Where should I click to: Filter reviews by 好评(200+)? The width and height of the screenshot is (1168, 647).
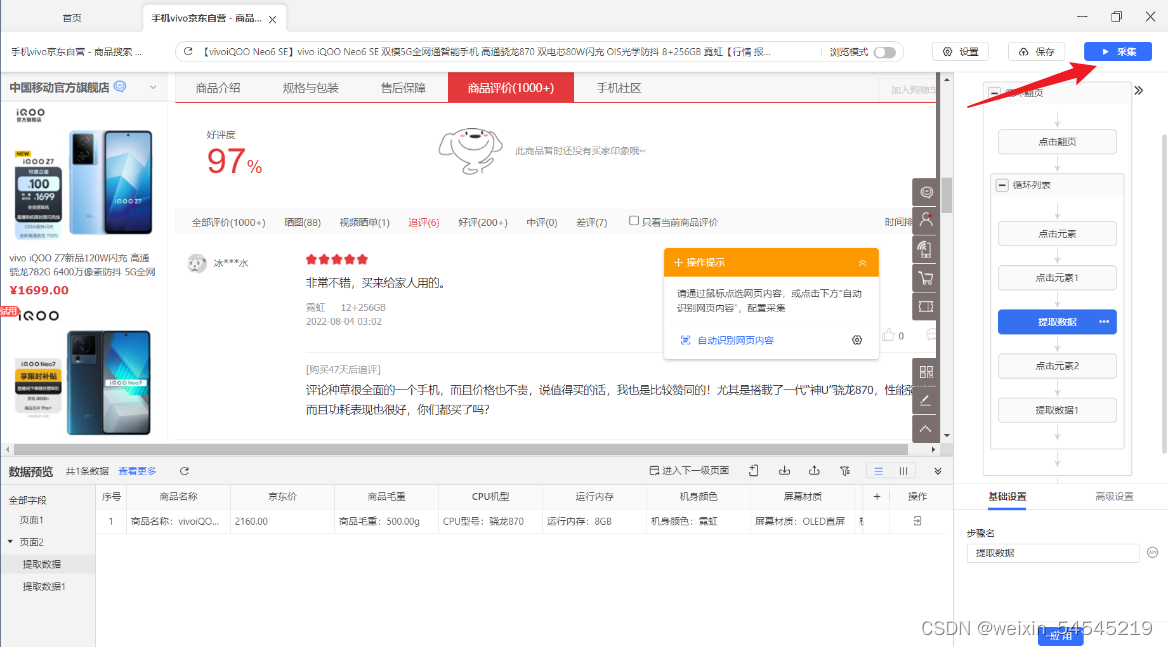click(x=483, y=223)
